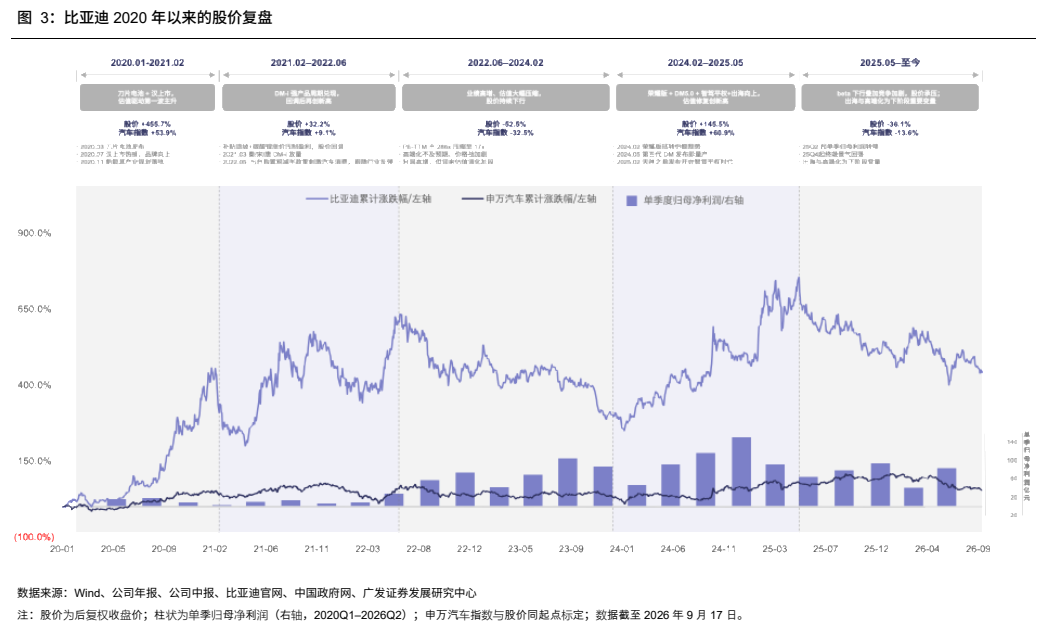Click the 股价 +32.2% figure
1044x627 pixels.
tap(308, 124)
